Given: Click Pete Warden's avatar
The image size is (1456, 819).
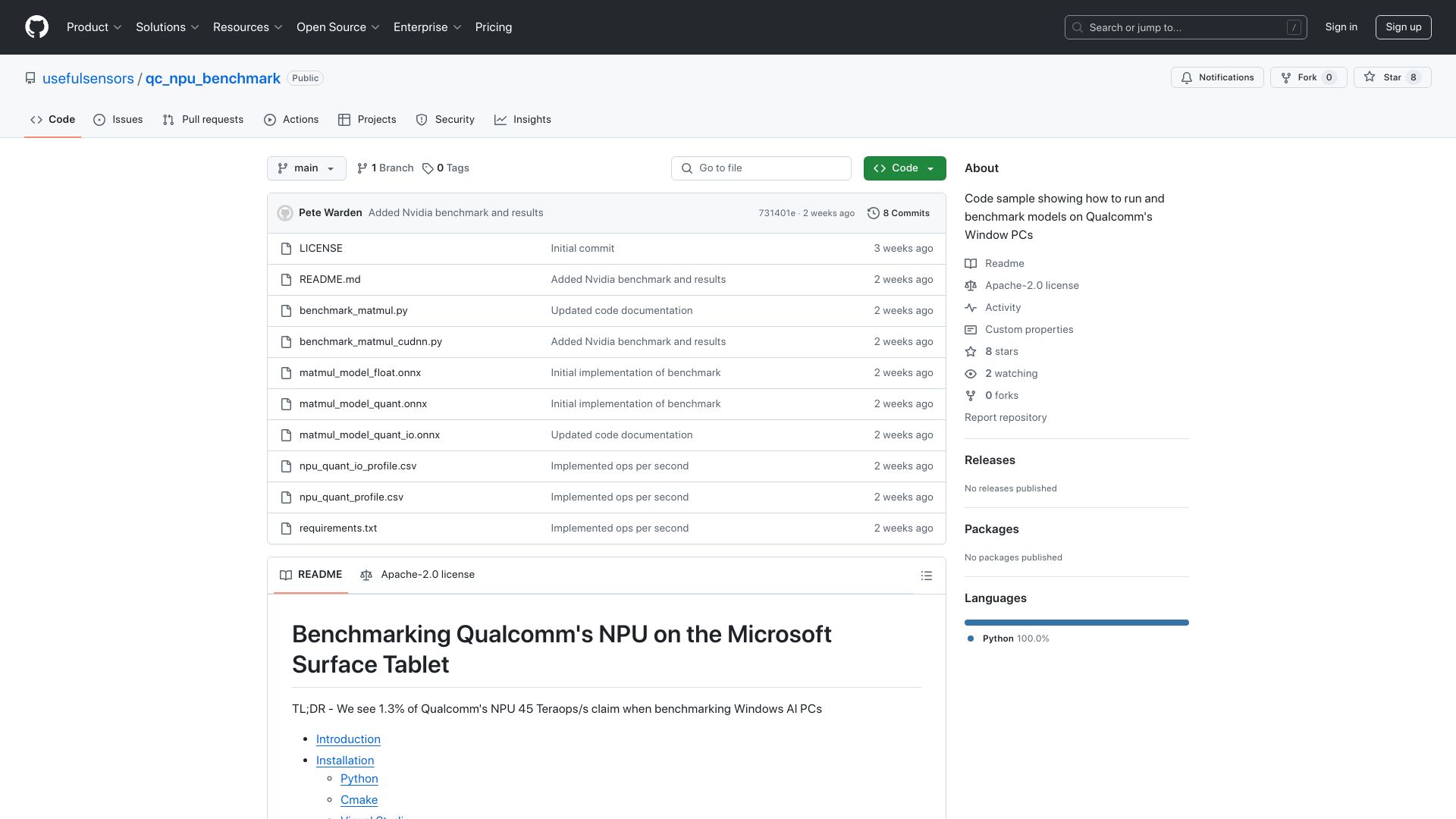Looking at the screenshot, I should (x=285, y=213).
